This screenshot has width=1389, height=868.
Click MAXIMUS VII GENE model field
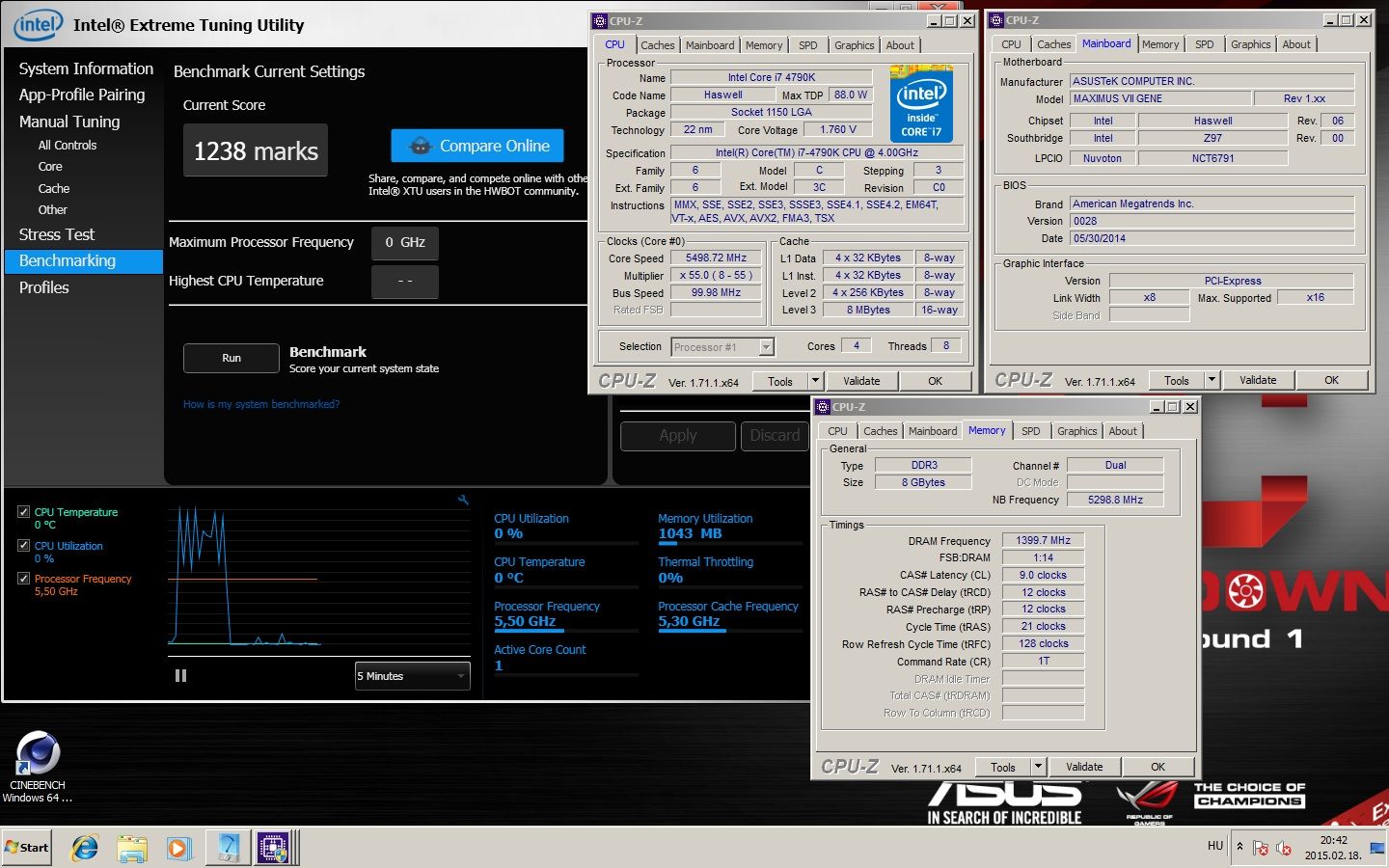coord(1160,98)
